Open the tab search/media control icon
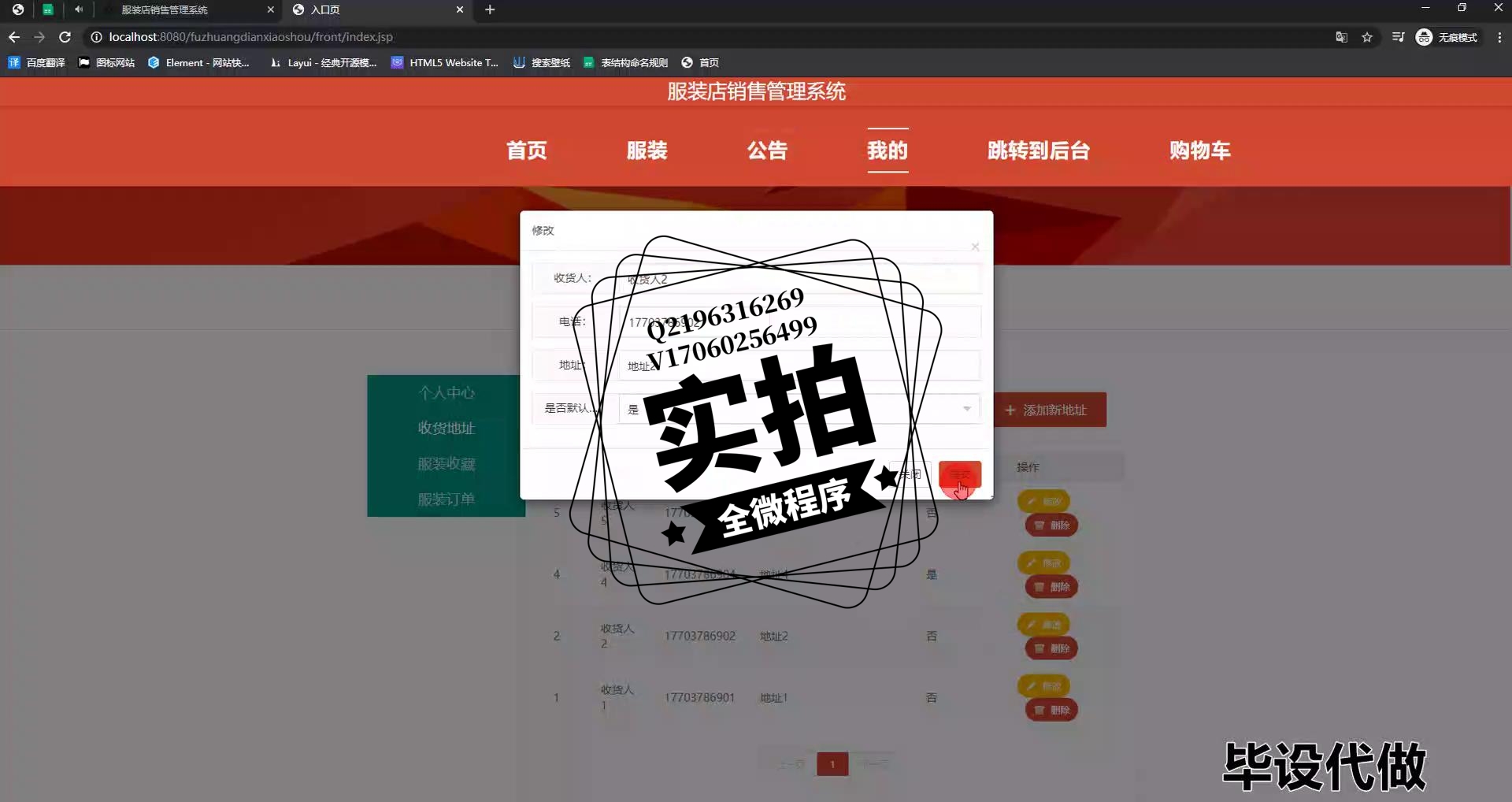The width and height of the screenshot is (1512, 802). click(1398, 37)
